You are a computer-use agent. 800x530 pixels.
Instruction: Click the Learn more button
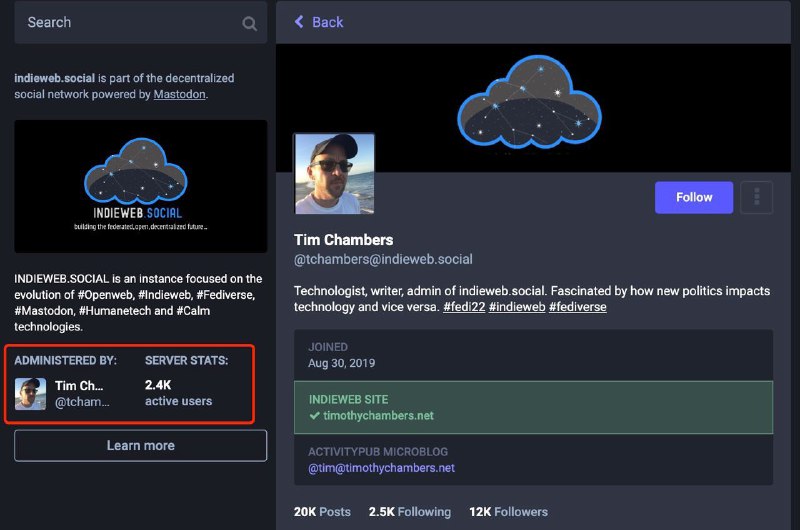140,445
